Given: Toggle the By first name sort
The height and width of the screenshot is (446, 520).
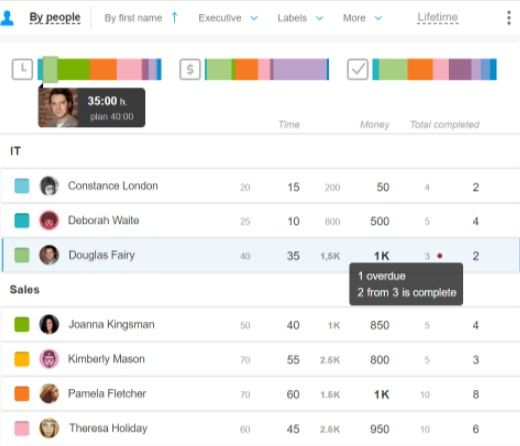Looking at the screenshot, I should (133, 18).
